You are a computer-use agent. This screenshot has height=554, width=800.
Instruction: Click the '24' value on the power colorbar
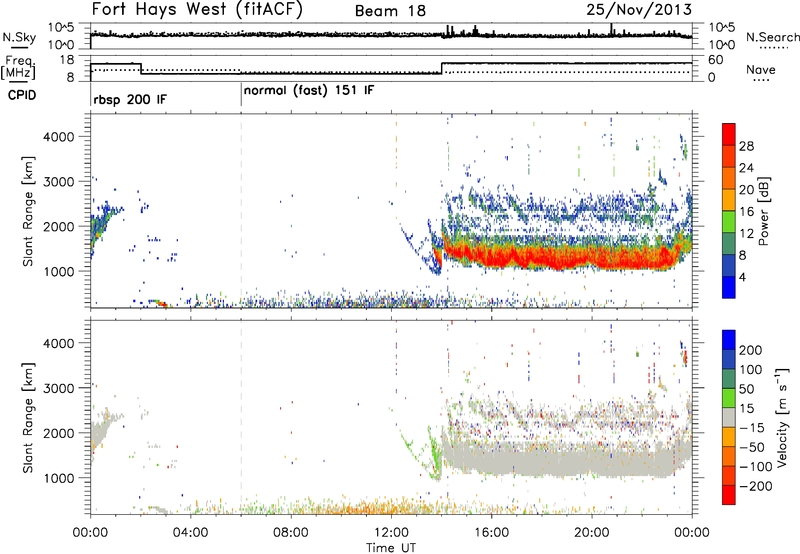[x=746, y=168]
